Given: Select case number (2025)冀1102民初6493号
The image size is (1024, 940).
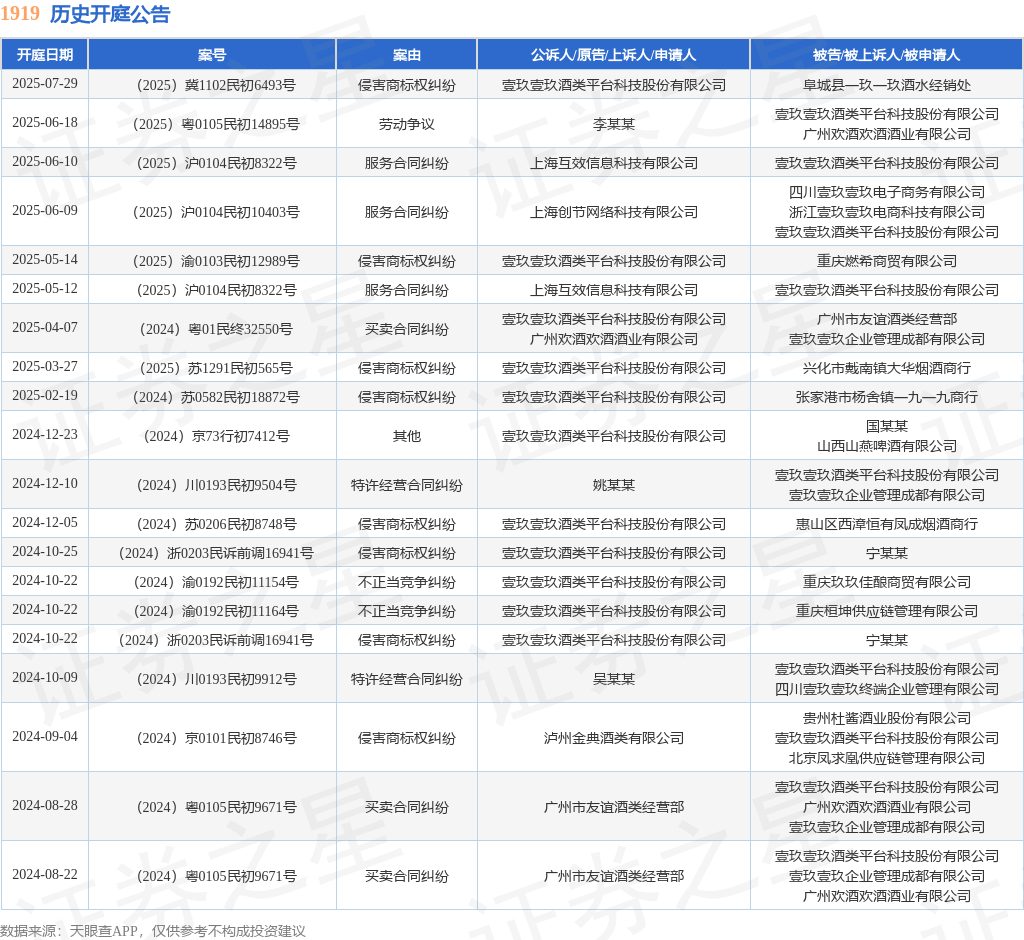Looking at the screenshot, I should coord(216,85).
